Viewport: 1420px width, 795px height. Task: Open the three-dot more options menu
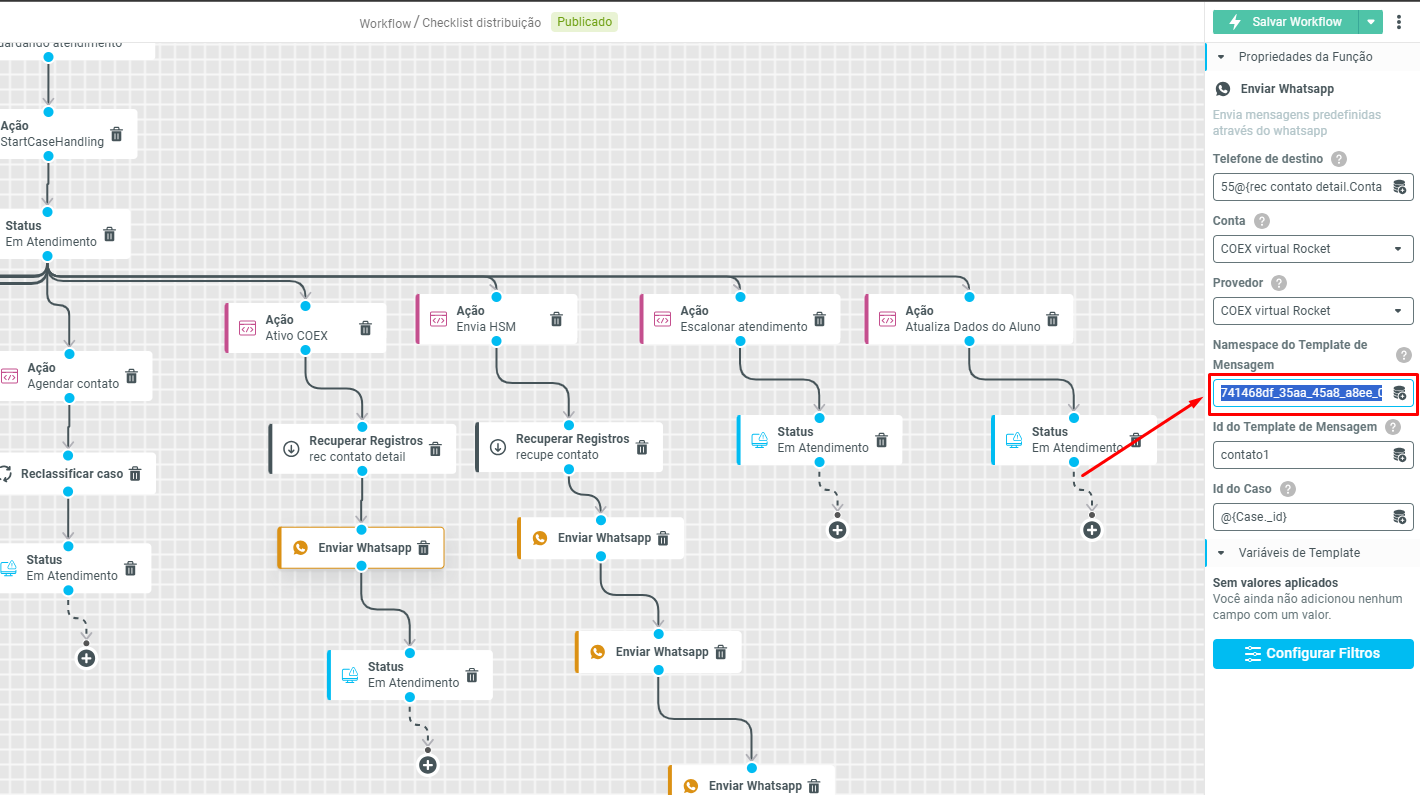[x=1399, y=22]
